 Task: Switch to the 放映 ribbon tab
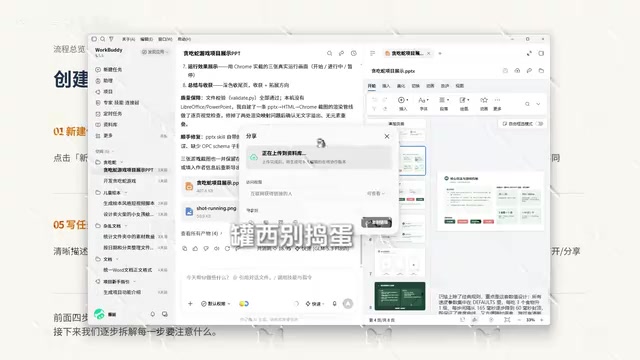click(x=445, y=86)
